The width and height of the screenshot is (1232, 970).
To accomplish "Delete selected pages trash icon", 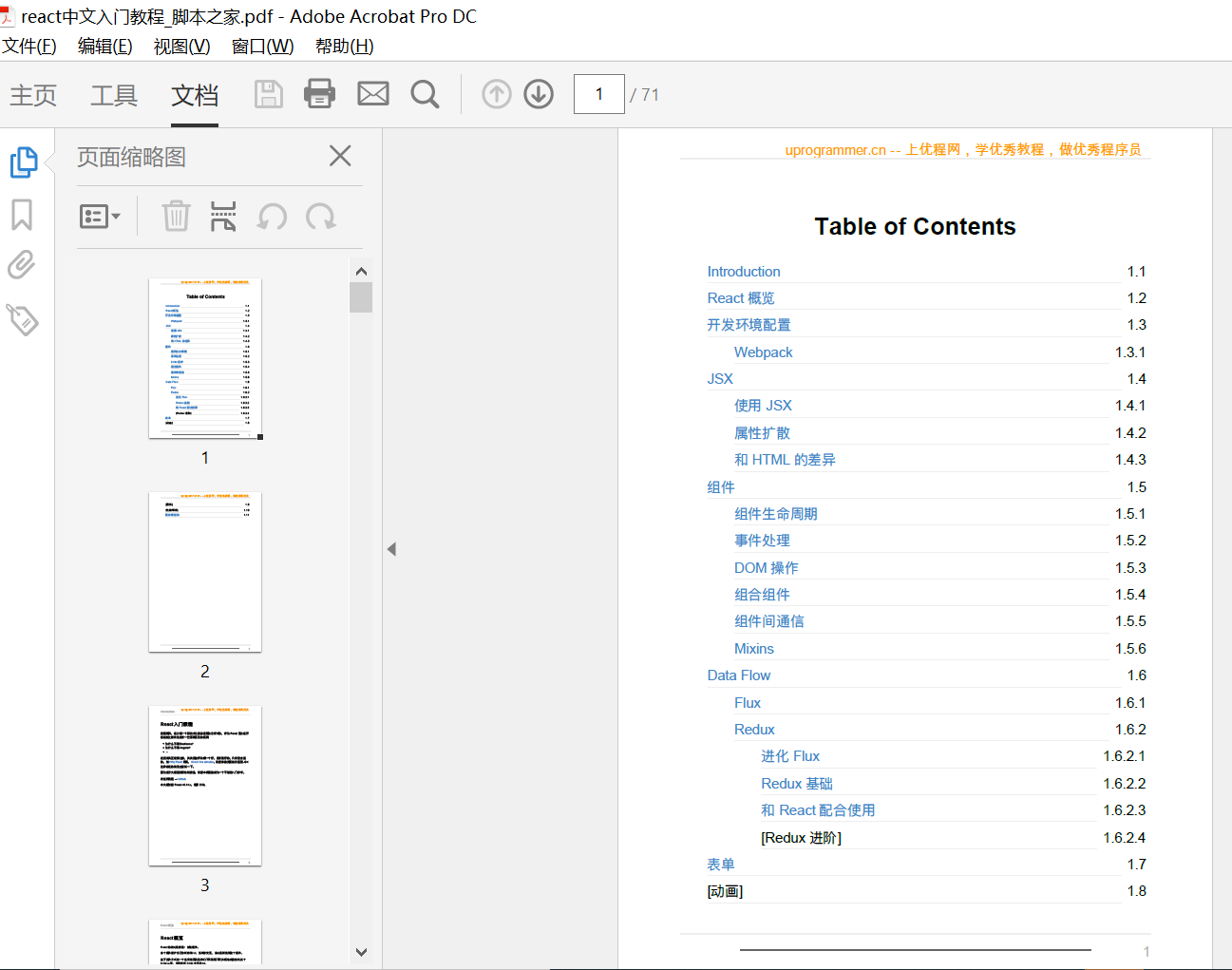I will (176, 217).
